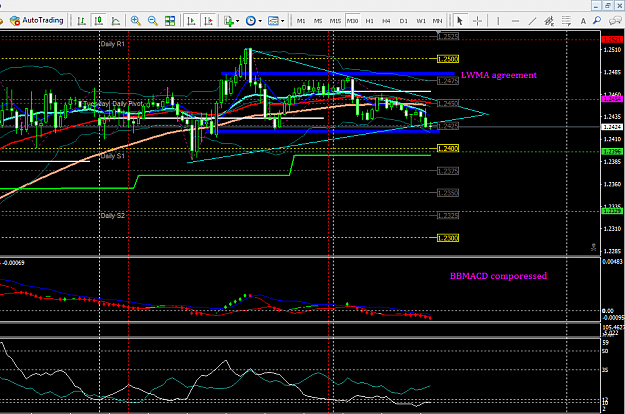Select the horizontal line drawing tool
The width and height of the screenshot is (625, 414).
515,21
